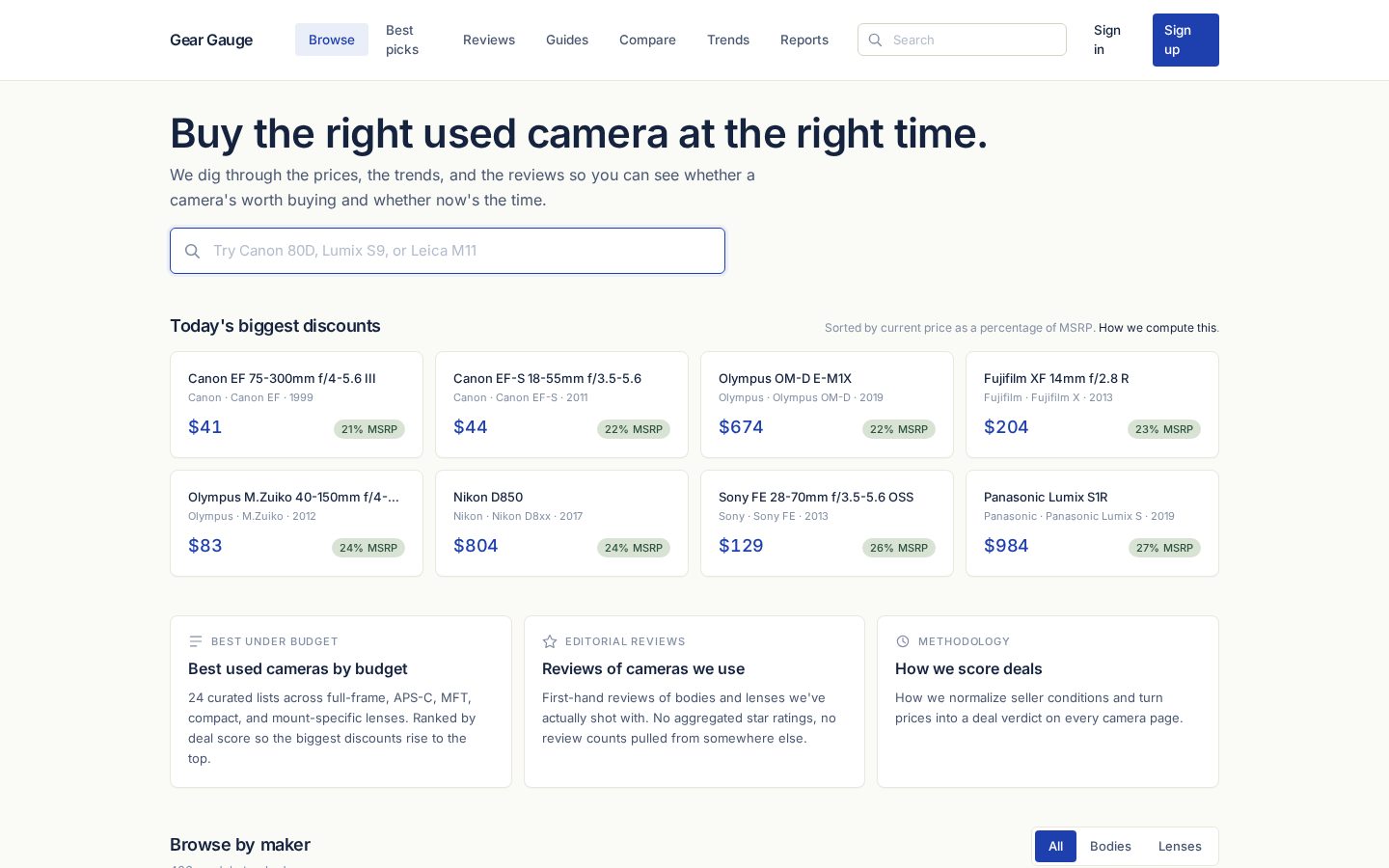Open the Canon EF 75-300mm f/4-5.6 III card
Viewport: 1389px width, 868px height.
coord(296,404)
